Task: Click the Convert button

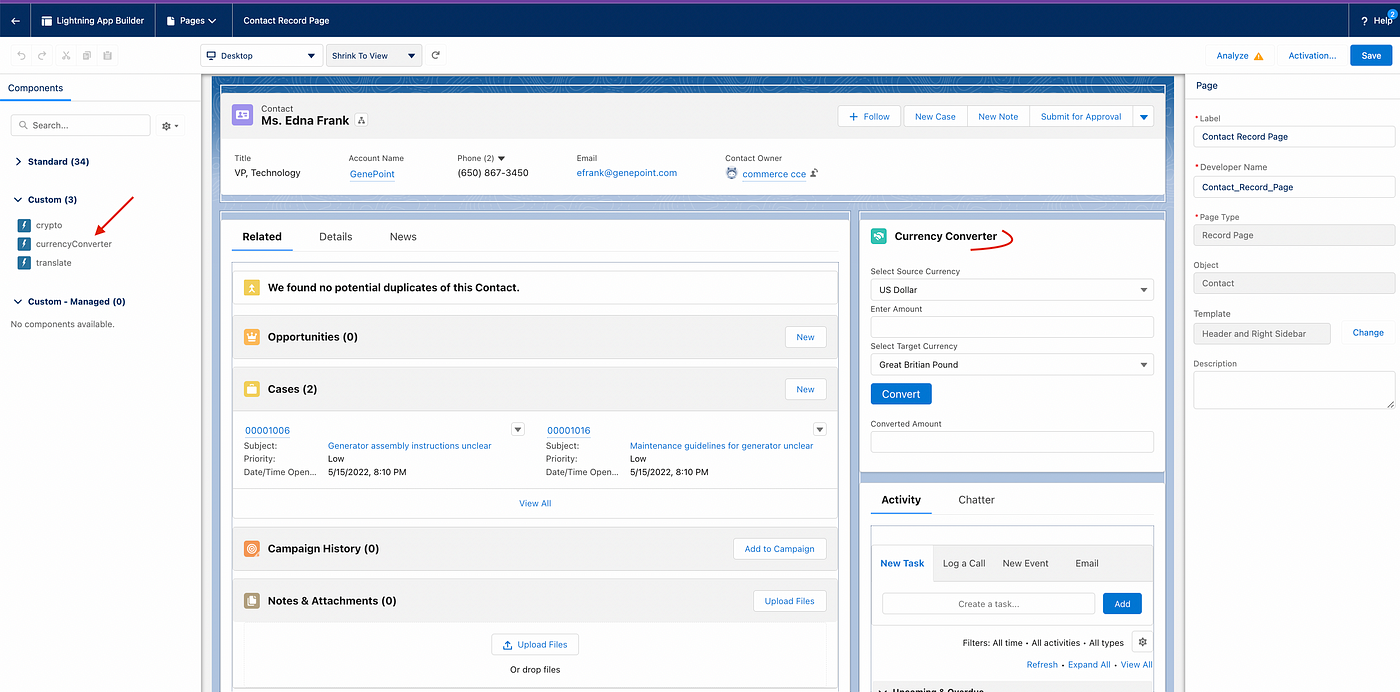Action: click(901, 394)
